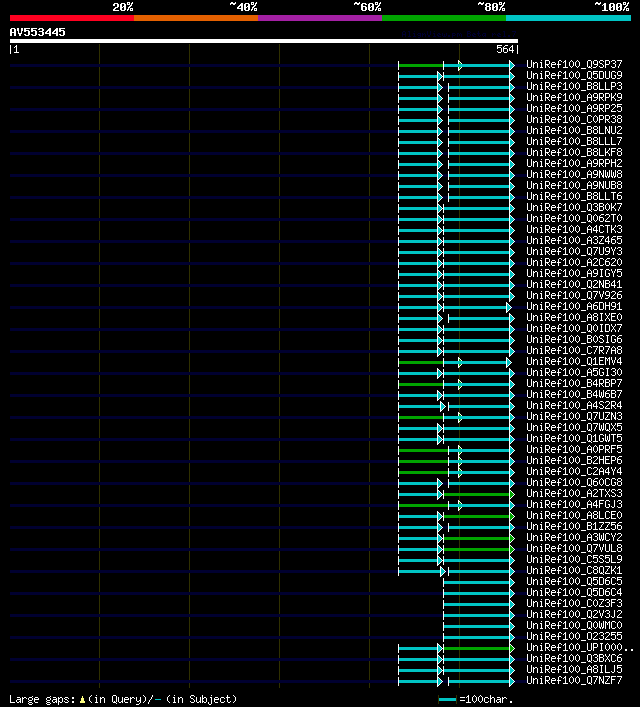Select the UniRef100_A0PRF5 label

point(574,449)
